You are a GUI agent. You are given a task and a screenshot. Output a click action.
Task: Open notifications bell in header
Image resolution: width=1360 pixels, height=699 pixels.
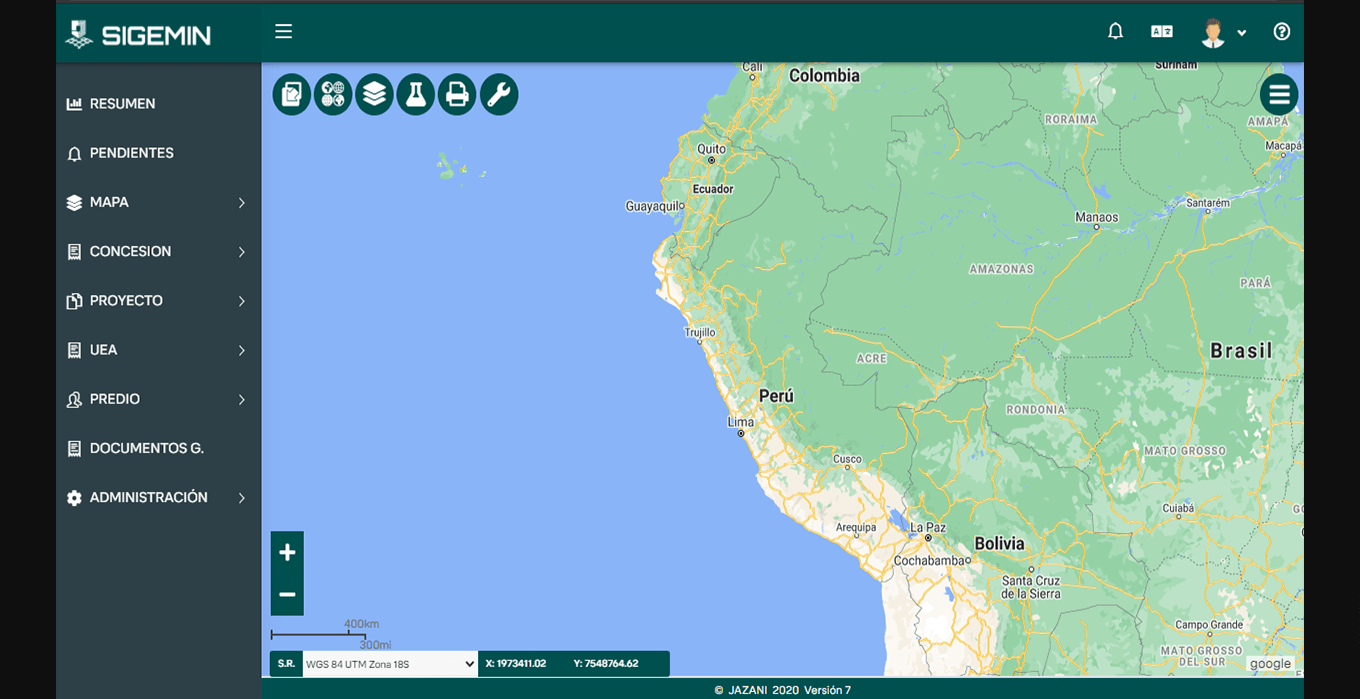1116,32
